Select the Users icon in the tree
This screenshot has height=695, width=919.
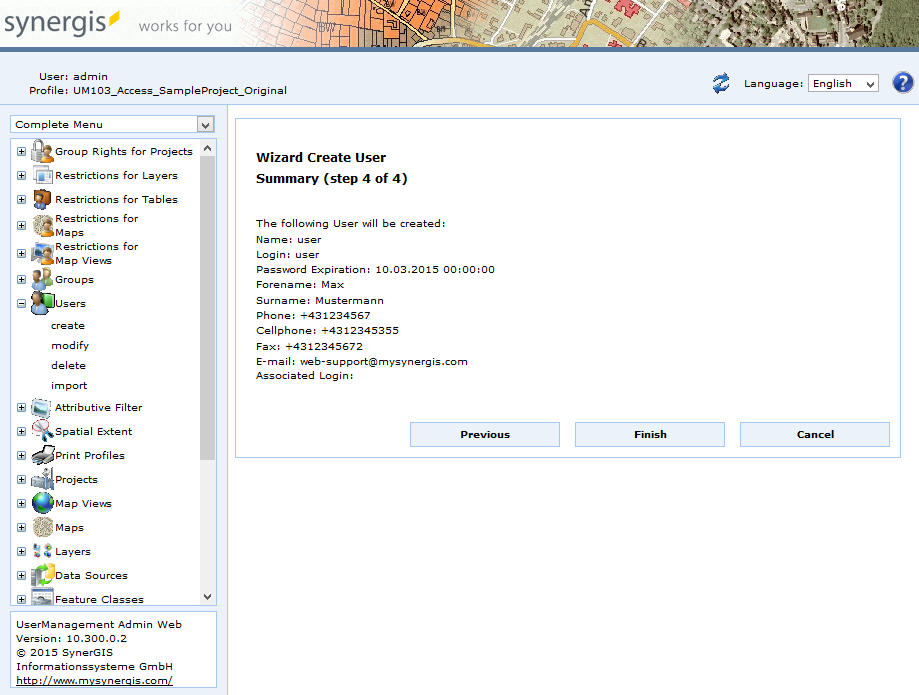click(40, 302)
